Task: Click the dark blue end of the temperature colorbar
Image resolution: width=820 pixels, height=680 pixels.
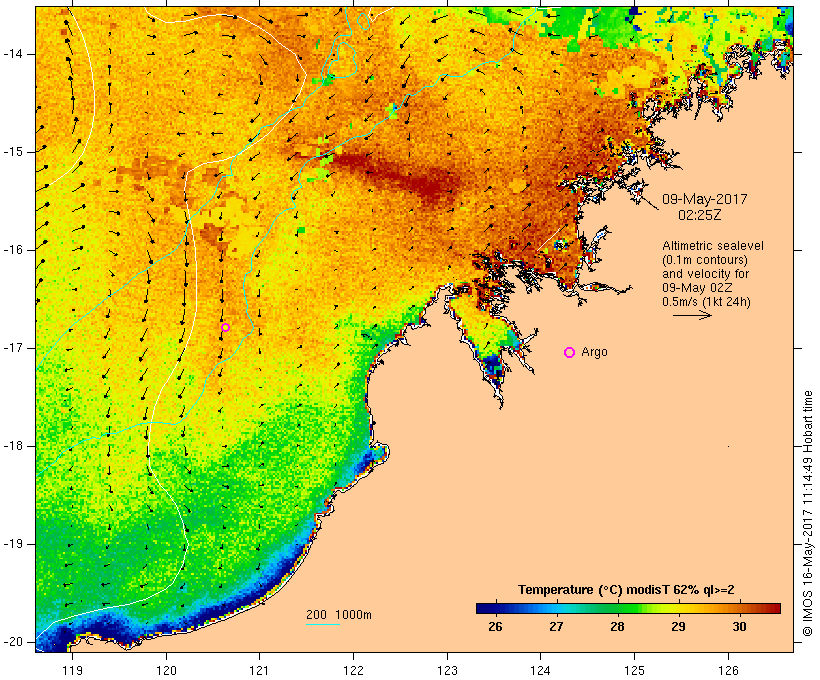Action: point(484,608)
